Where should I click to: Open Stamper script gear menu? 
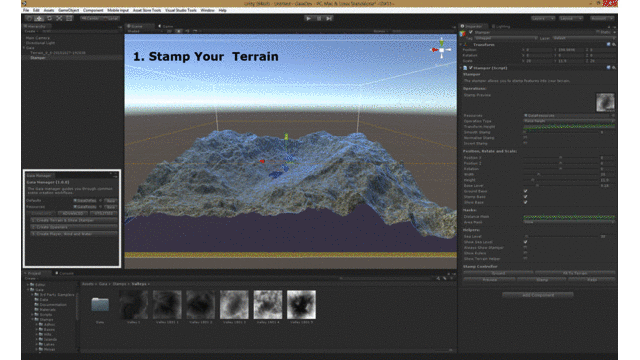point(613,68)
